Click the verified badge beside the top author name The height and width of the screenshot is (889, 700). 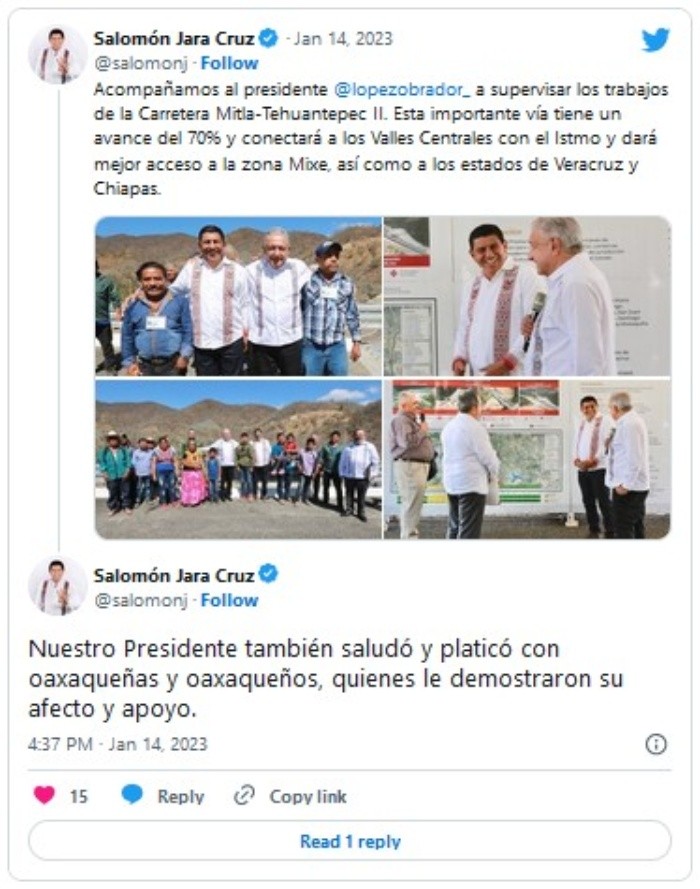point(268,39)
